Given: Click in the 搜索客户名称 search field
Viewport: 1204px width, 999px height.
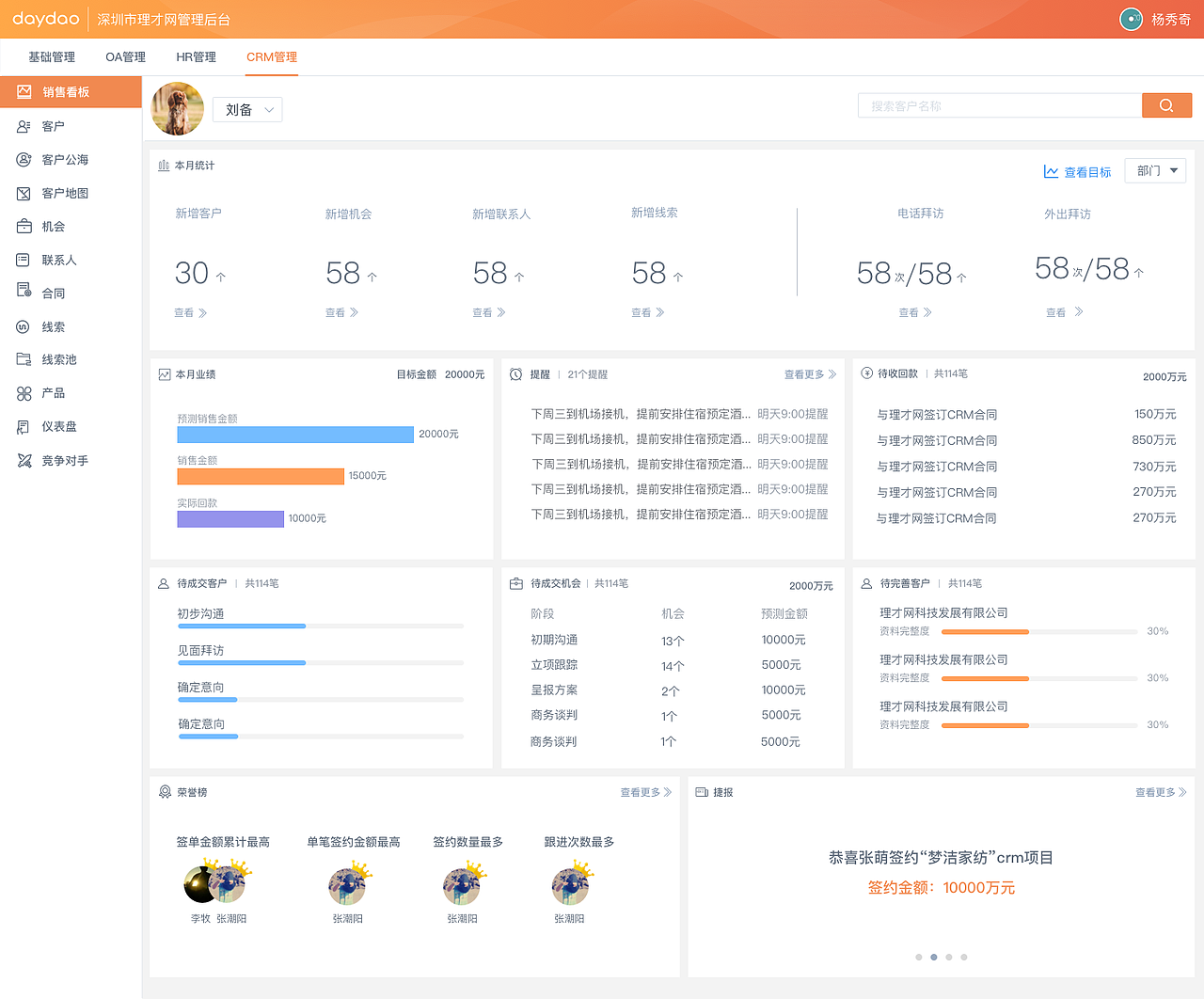Looking at the screenshot, I should click(x=1000, y=105).
